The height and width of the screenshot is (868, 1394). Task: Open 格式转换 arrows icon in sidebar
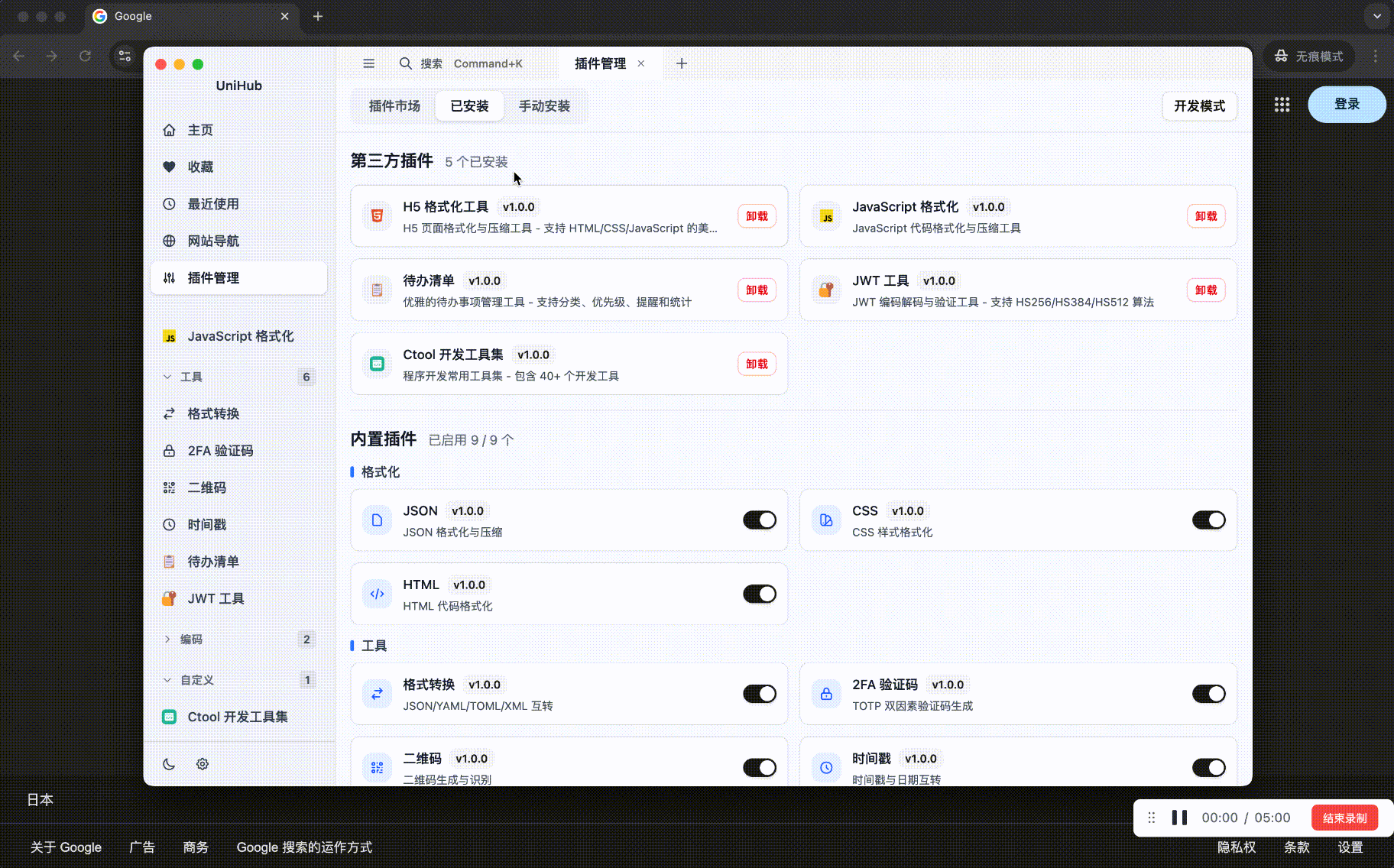169,413
